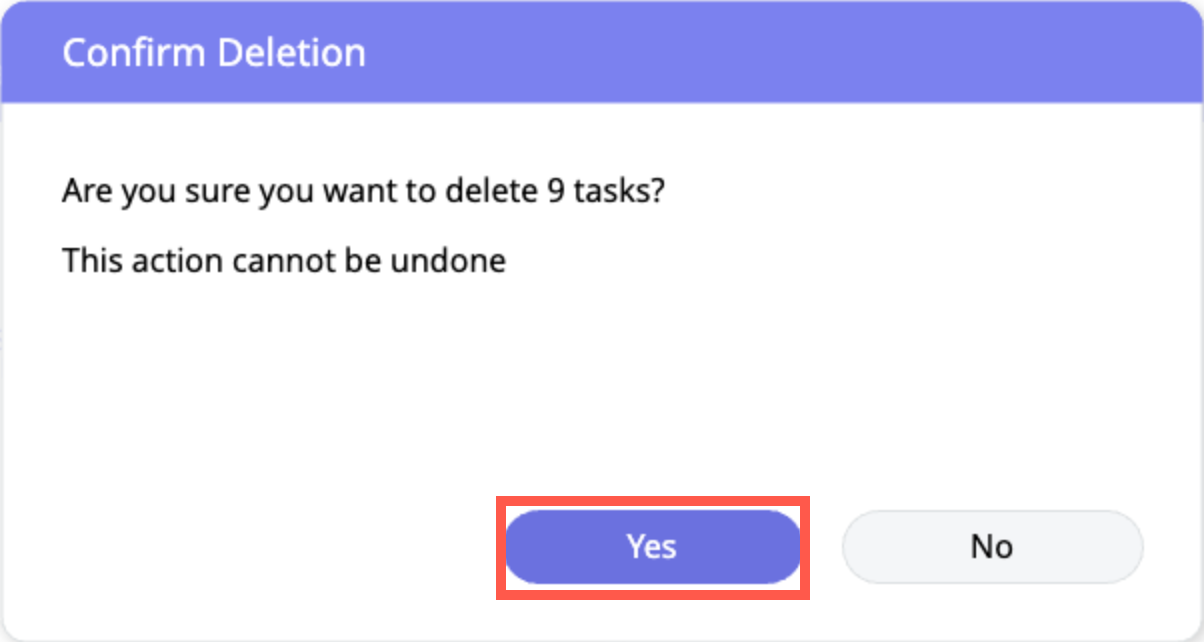
Task: Click the "Confirm Deletion" dialog title
Action: 214,52
